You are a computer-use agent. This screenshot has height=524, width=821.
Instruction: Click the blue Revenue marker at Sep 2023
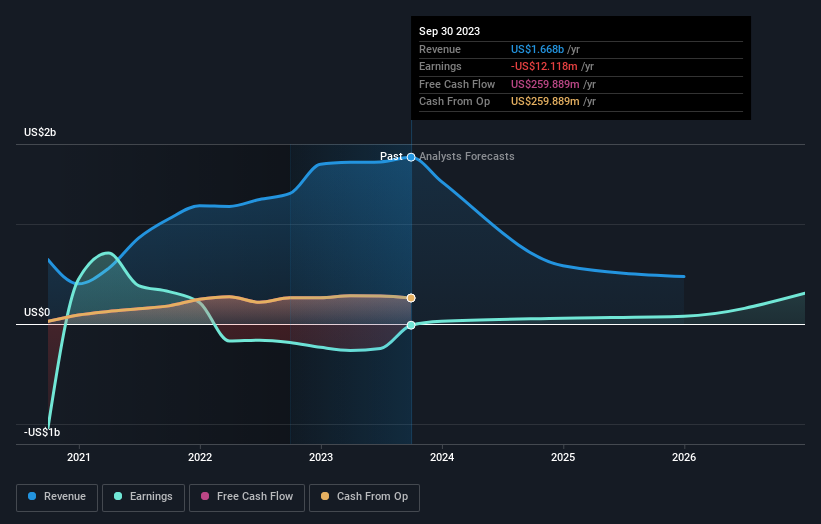click(x=412, y=157)
